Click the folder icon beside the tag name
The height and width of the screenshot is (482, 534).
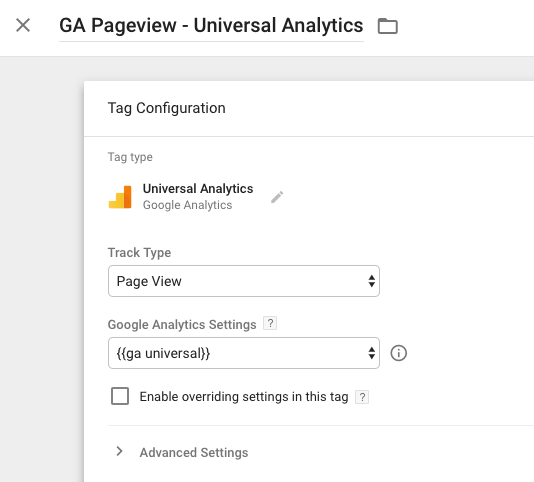click(x=388, y=26)
